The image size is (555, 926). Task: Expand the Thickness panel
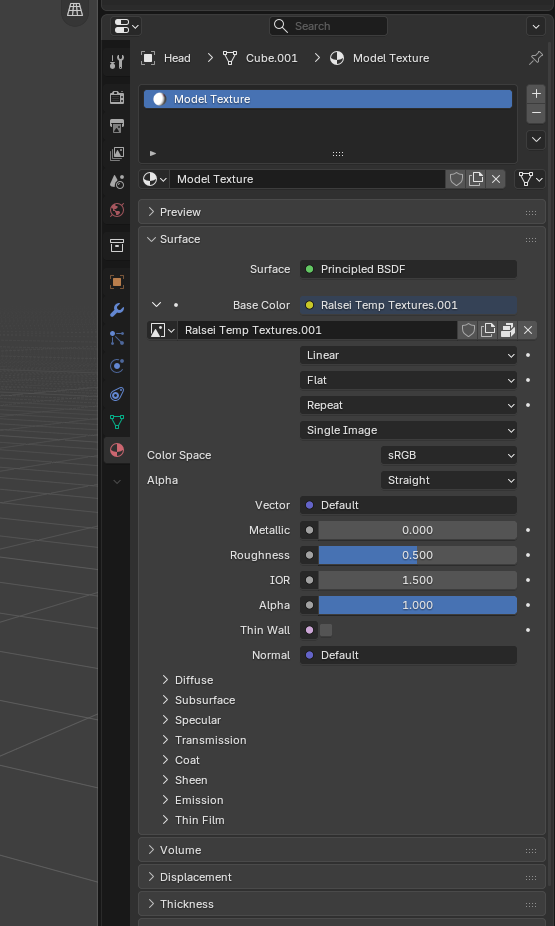[342, 904]
